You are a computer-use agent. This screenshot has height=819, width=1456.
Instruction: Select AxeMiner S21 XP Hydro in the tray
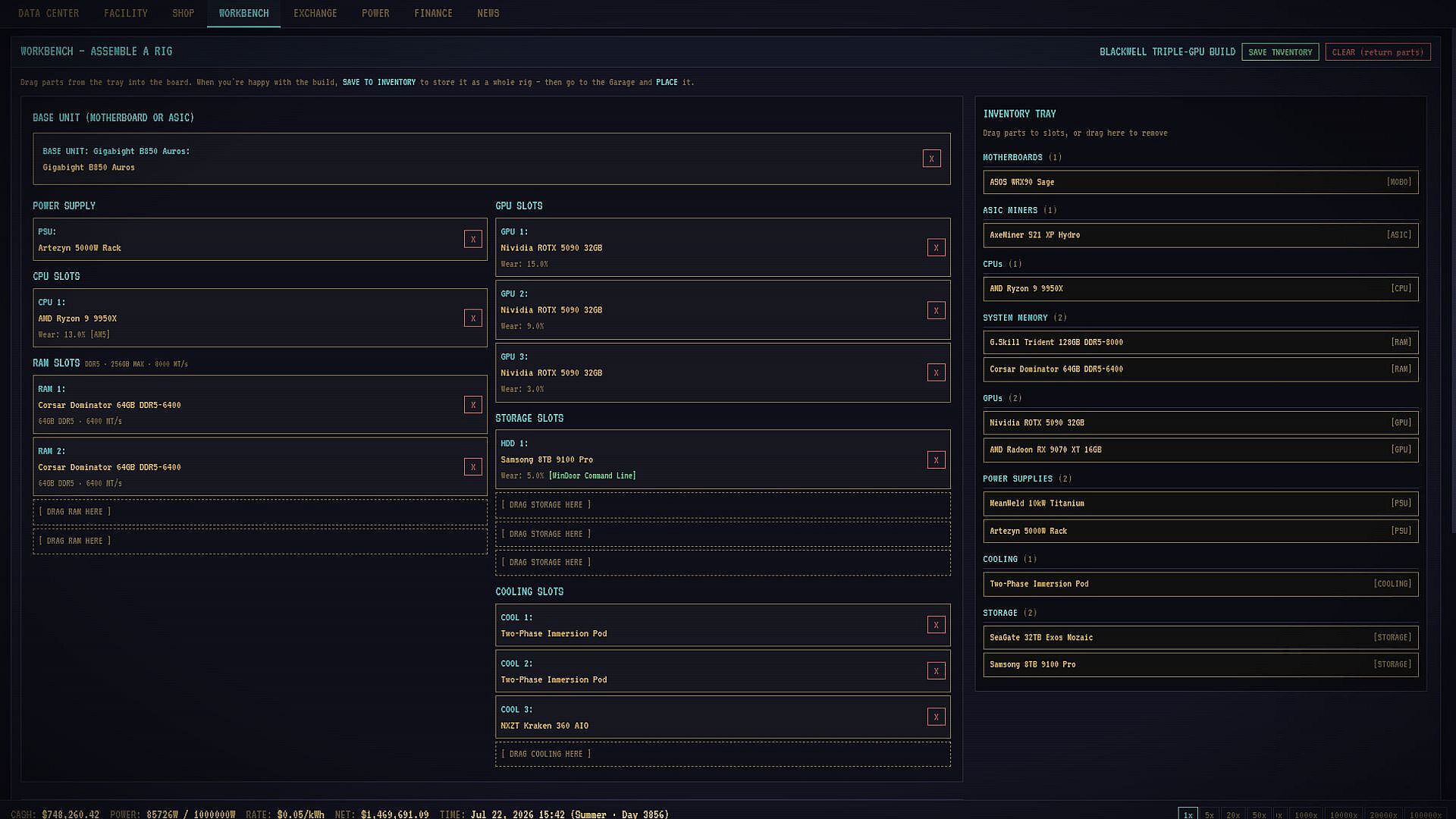coord(1200,235)
